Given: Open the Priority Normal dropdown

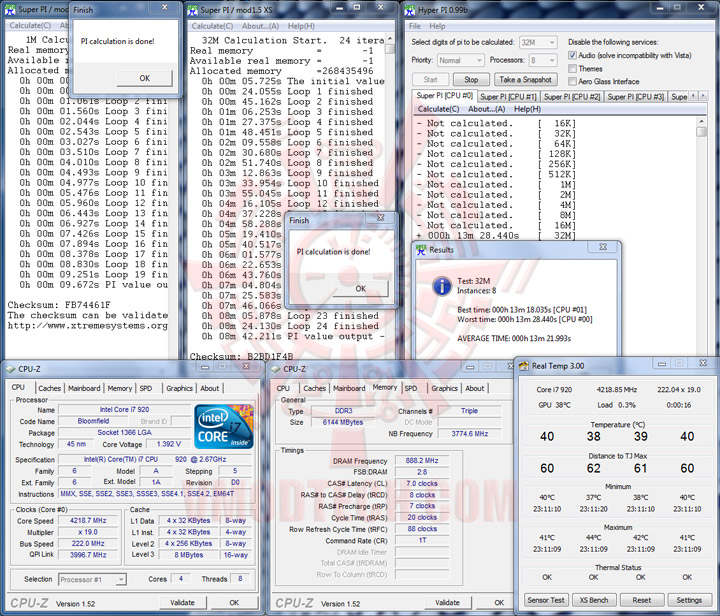Looking at the screenshot, I should point(460,60).
